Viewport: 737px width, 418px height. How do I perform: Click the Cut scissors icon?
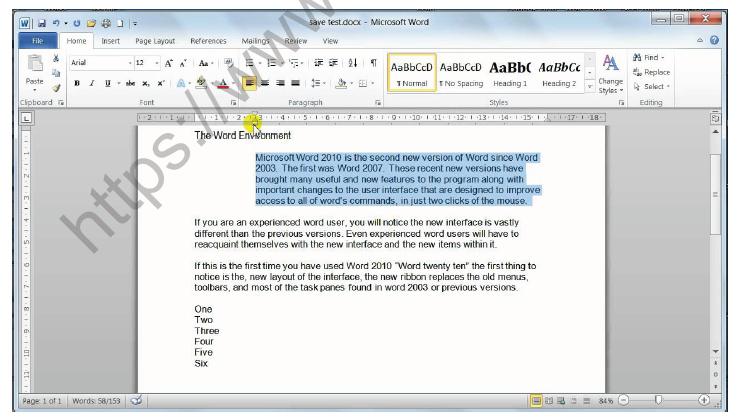click(x=56, y=58)
